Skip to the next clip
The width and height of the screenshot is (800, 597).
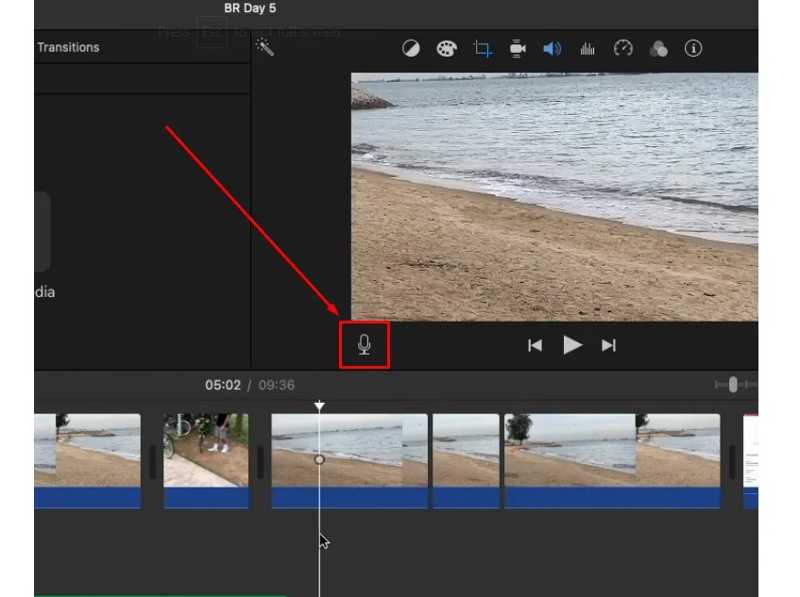pos(609,345)
